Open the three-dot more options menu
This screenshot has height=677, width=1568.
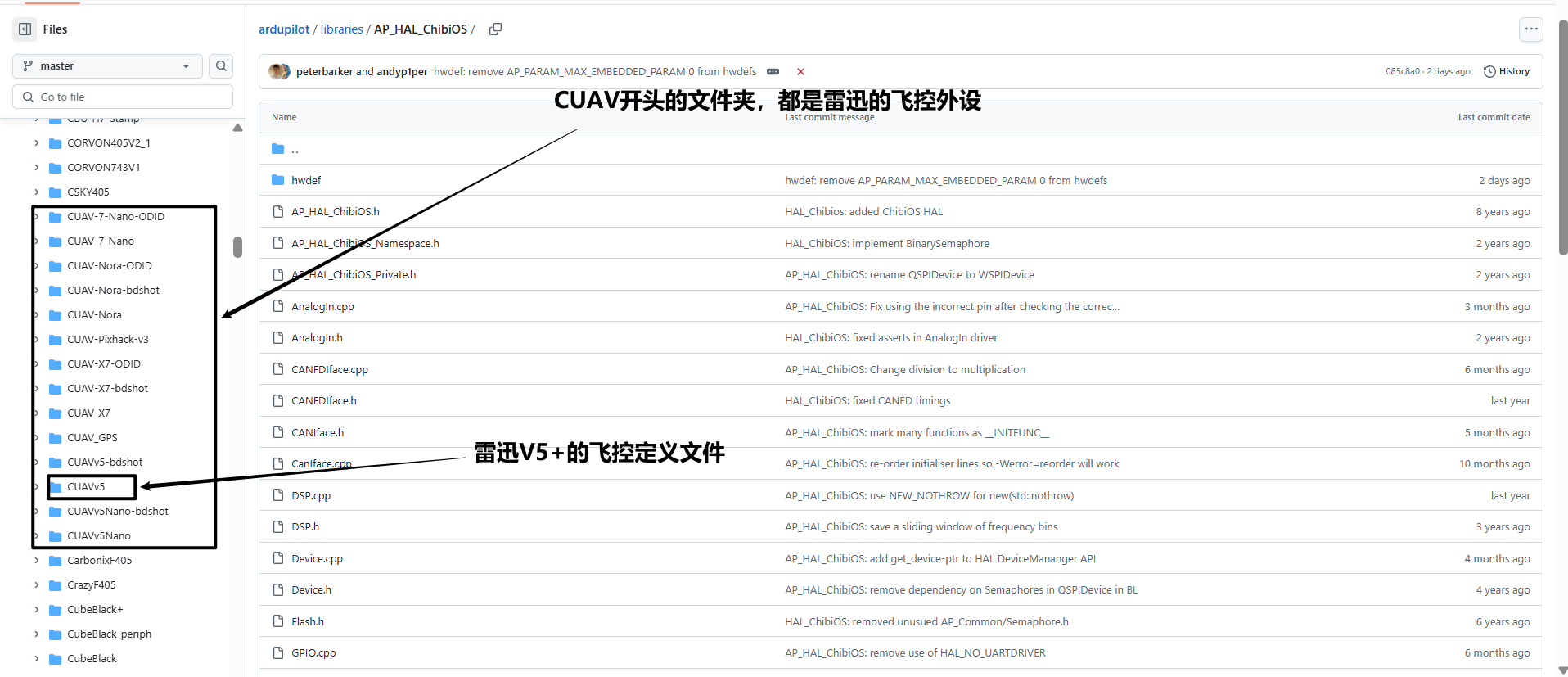coord(1530,29)
